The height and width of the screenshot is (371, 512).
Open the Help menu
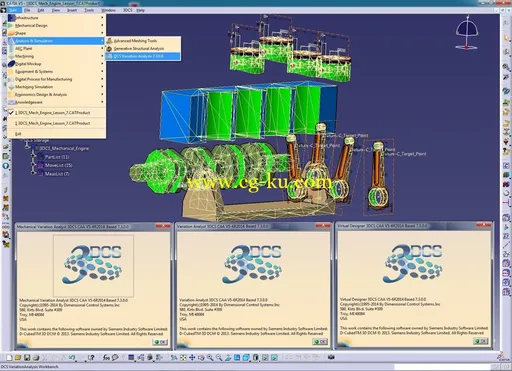point(141,10)
